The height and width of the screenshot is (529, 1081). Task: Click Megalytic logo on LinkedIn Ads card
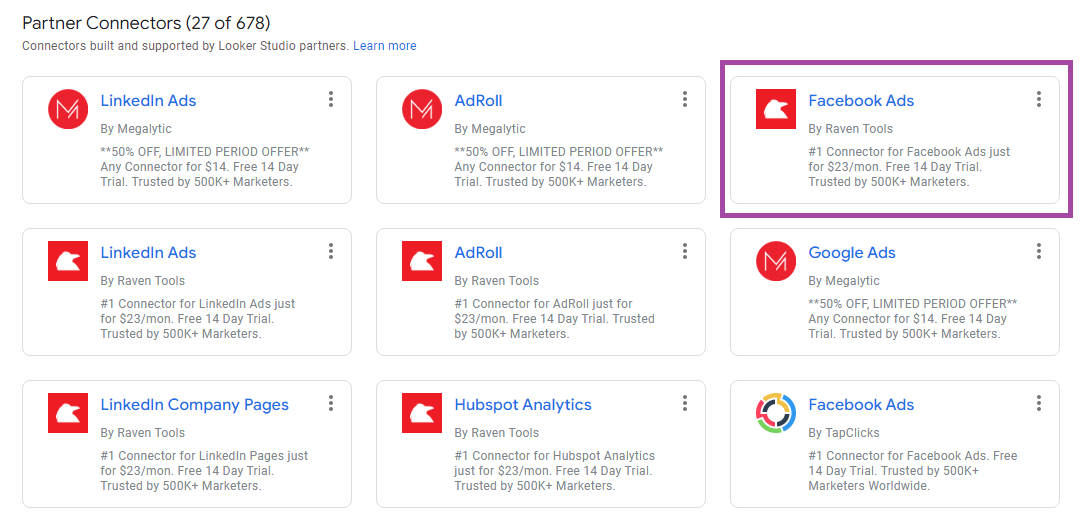68,109
